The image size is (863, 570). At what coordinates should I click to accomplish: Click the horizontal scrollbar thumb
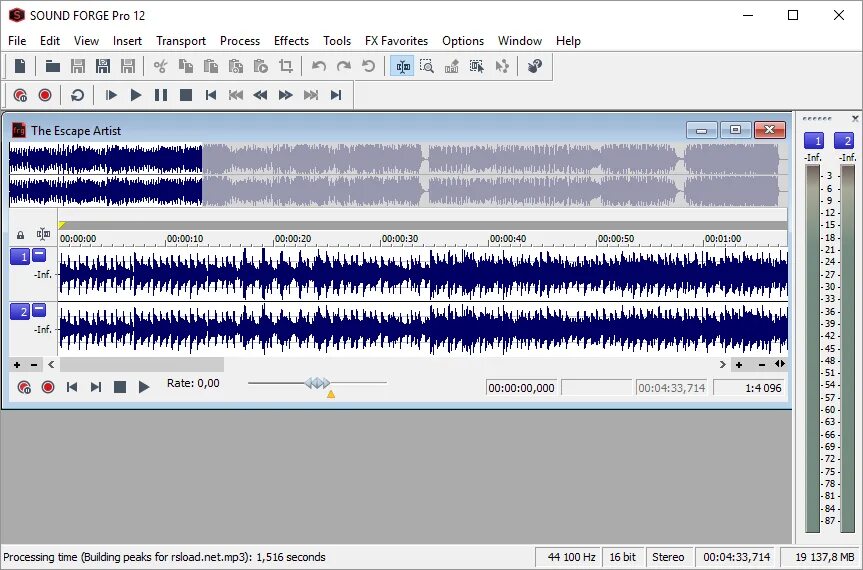coord(142,364)
